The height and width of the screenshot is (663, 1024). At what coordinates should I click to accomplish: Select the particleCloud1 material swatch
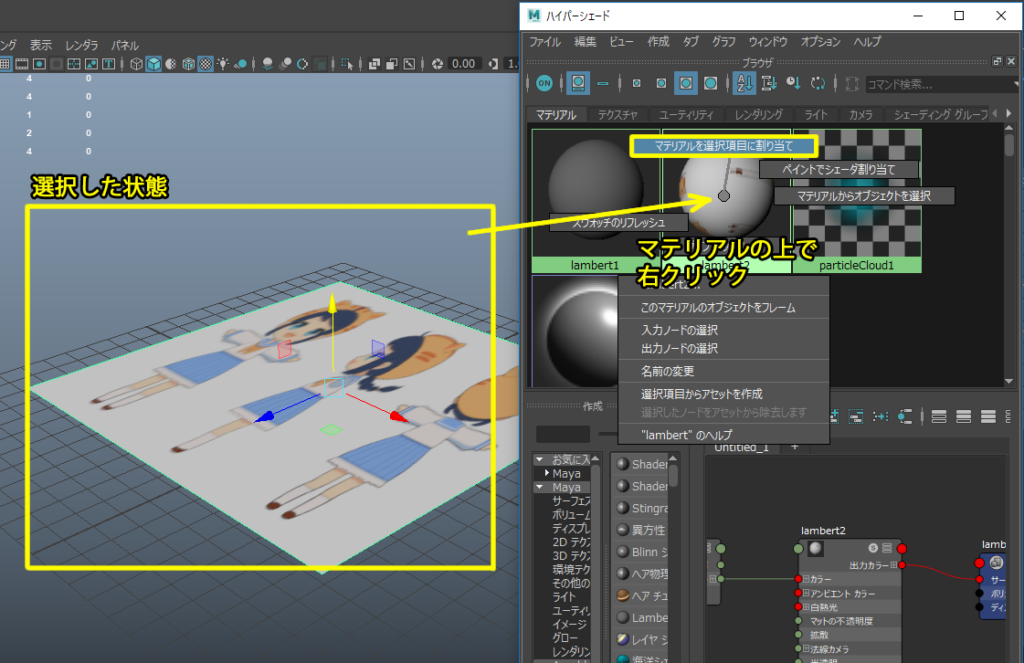pos(856,200)
